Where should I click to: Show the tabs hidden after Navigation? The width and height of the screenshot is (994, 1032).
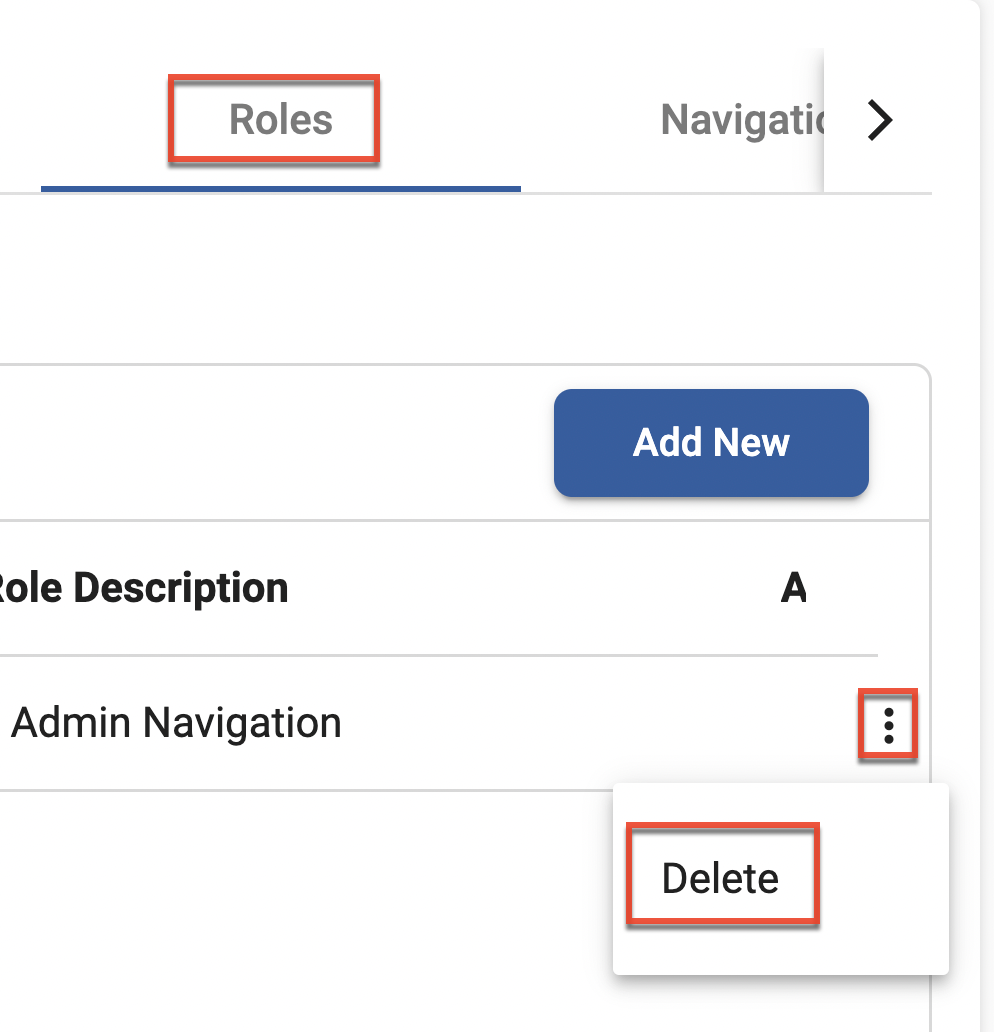pyautogui.click(x=879, y=121)
